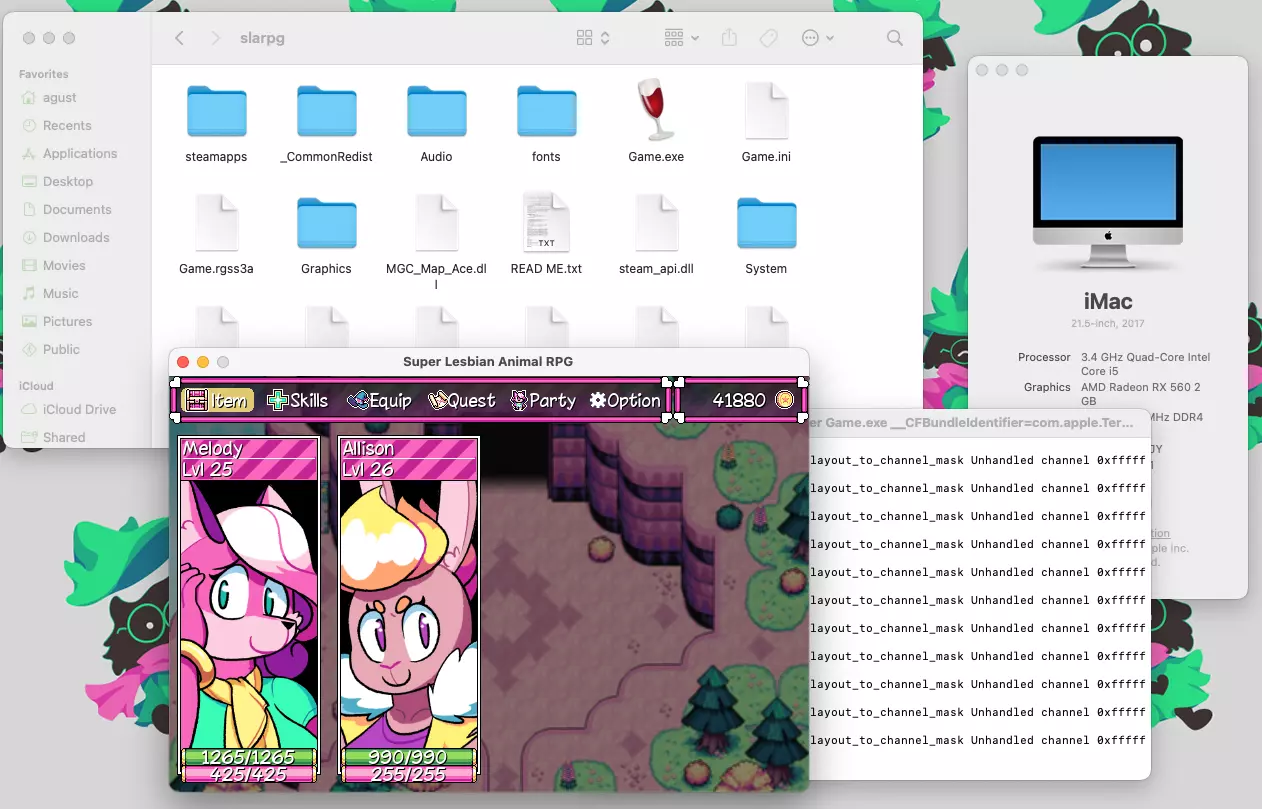
Task: Open Desktop in Finder sidebar
Action: [x=68, y=182]
